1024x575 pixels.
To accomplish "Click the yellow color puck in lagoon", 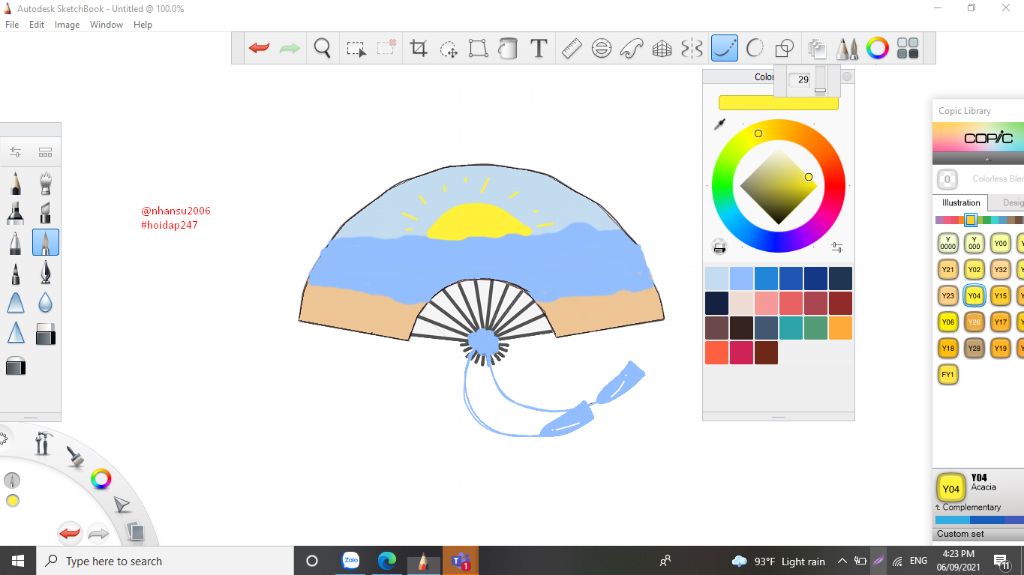I will coord(12,501).
